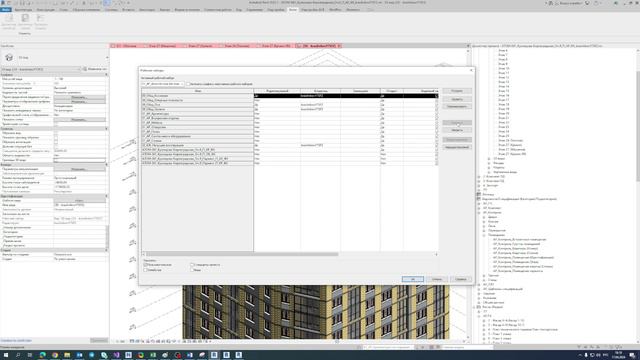Image resolution: width=640 pixels, height=360 pixels.
Task: Open taskbar search
Action: point(18,355)
